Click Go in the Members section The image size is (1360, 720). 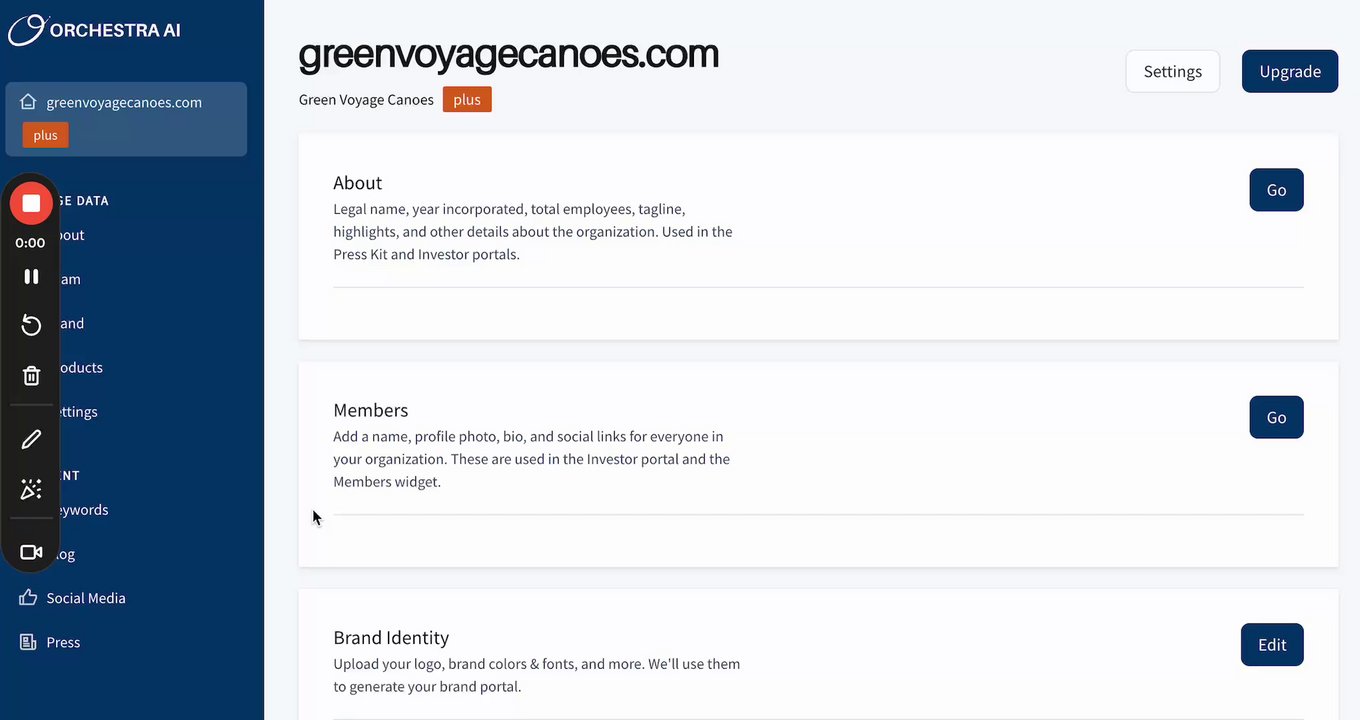[x=1276, y=417]
